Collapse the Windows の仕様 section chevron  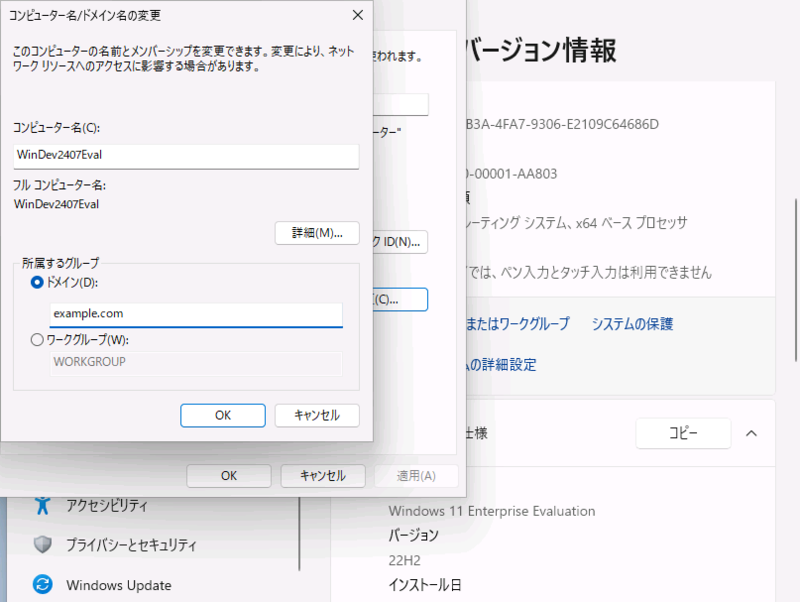tap(751, 433)
